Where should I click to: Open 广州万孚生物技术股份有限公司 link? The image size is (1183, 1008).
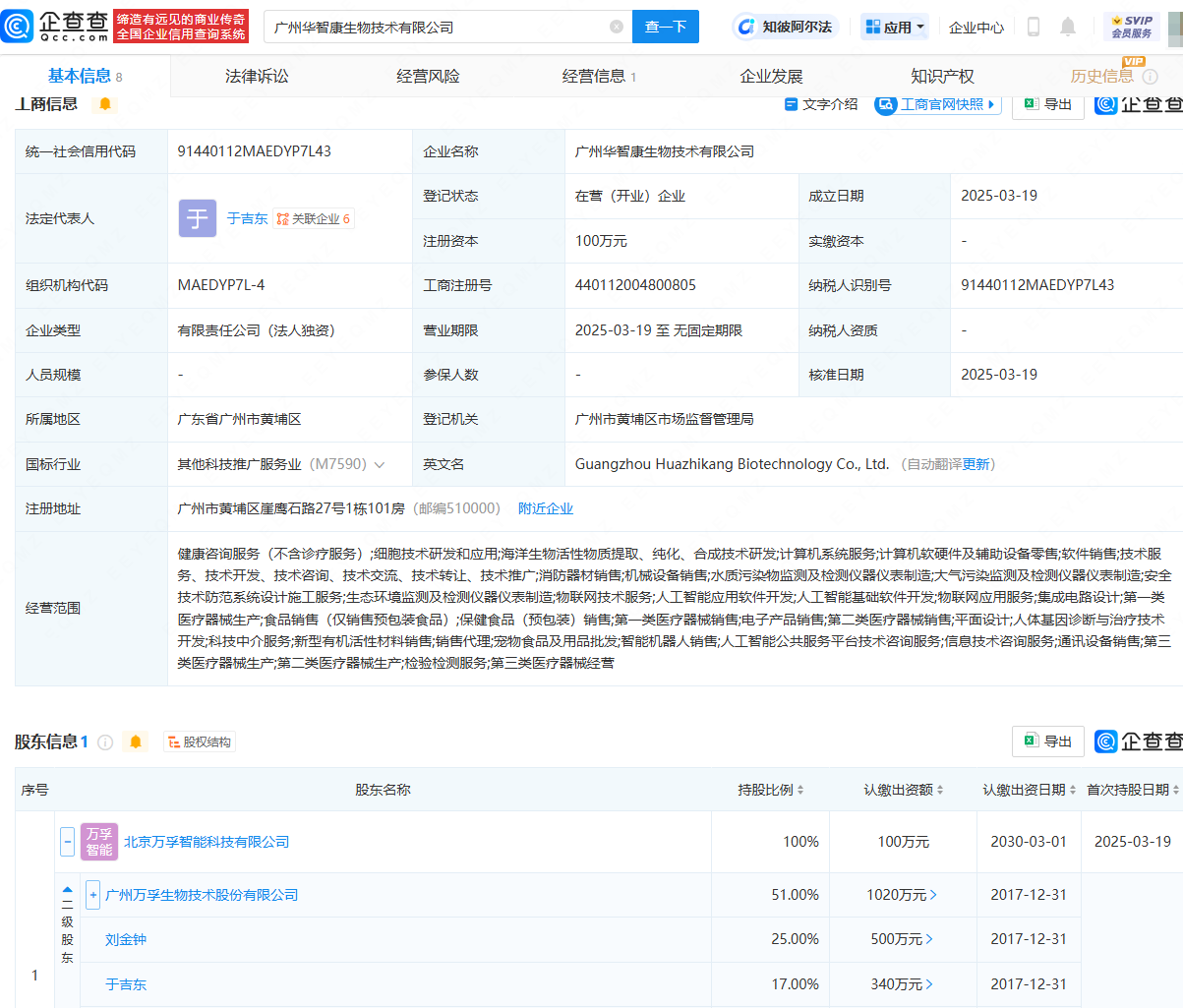tap(202, 895)
